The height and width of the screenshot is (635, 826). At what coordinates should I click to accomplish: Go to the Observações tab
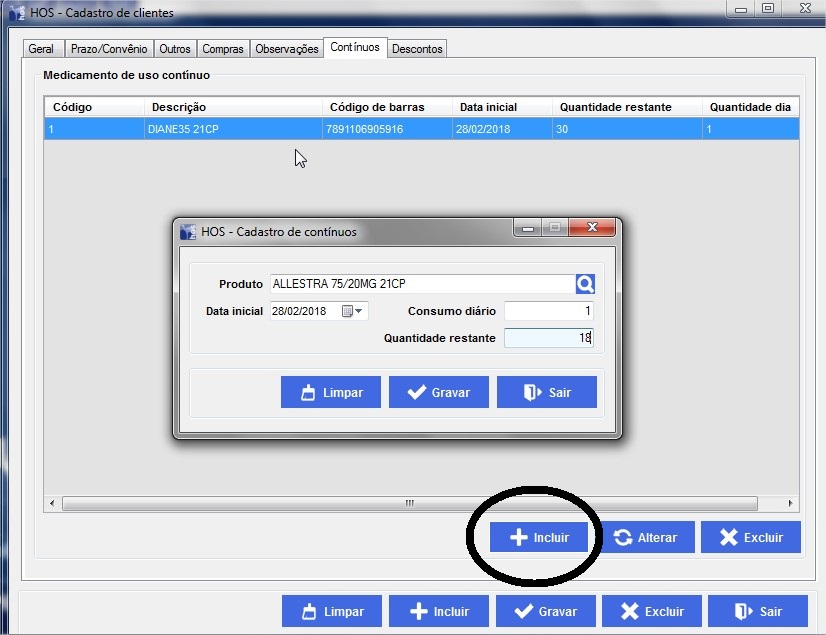click(286, 49)
